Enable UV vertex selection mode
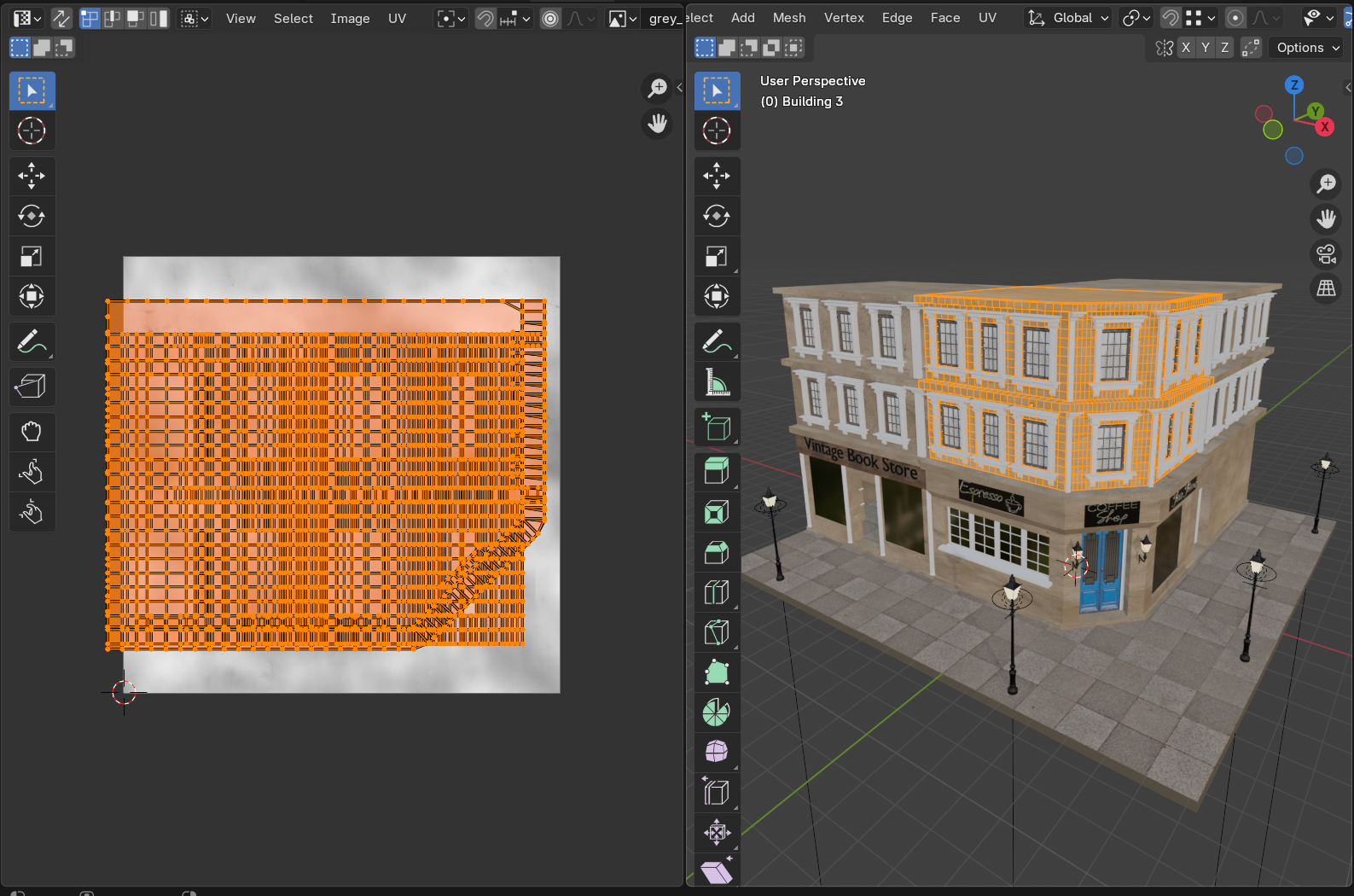The width and height of the screenshot is (1354, 896). point(90,18)
